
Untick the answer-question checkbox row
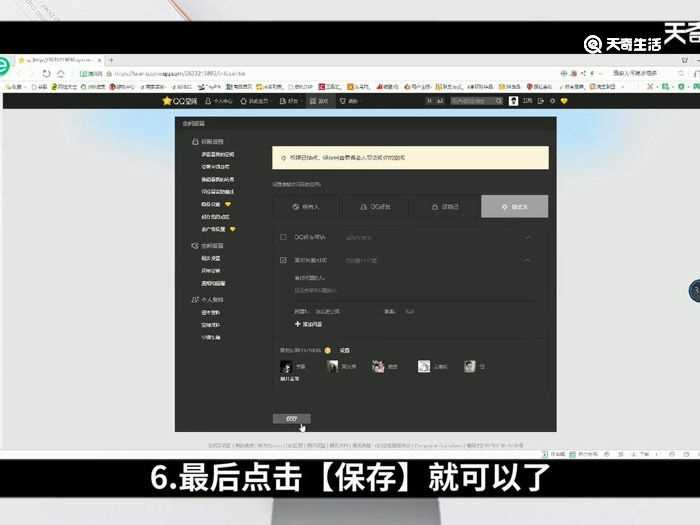(283, 260)
